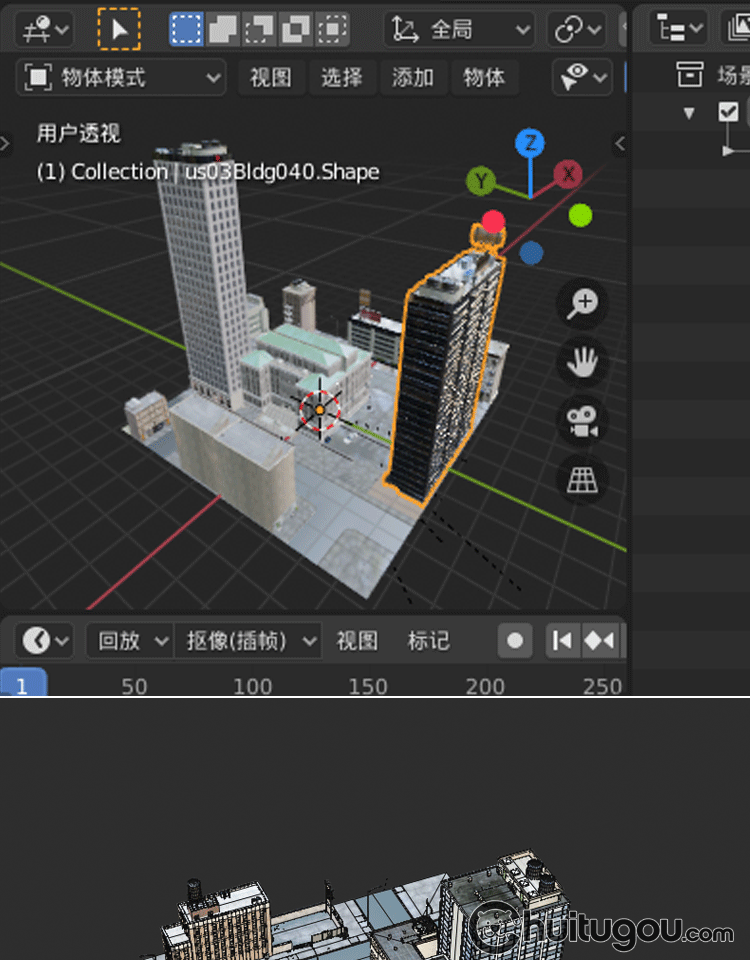
Task: Select the box select tool arrow icon
Action: (x=119, y=29)
